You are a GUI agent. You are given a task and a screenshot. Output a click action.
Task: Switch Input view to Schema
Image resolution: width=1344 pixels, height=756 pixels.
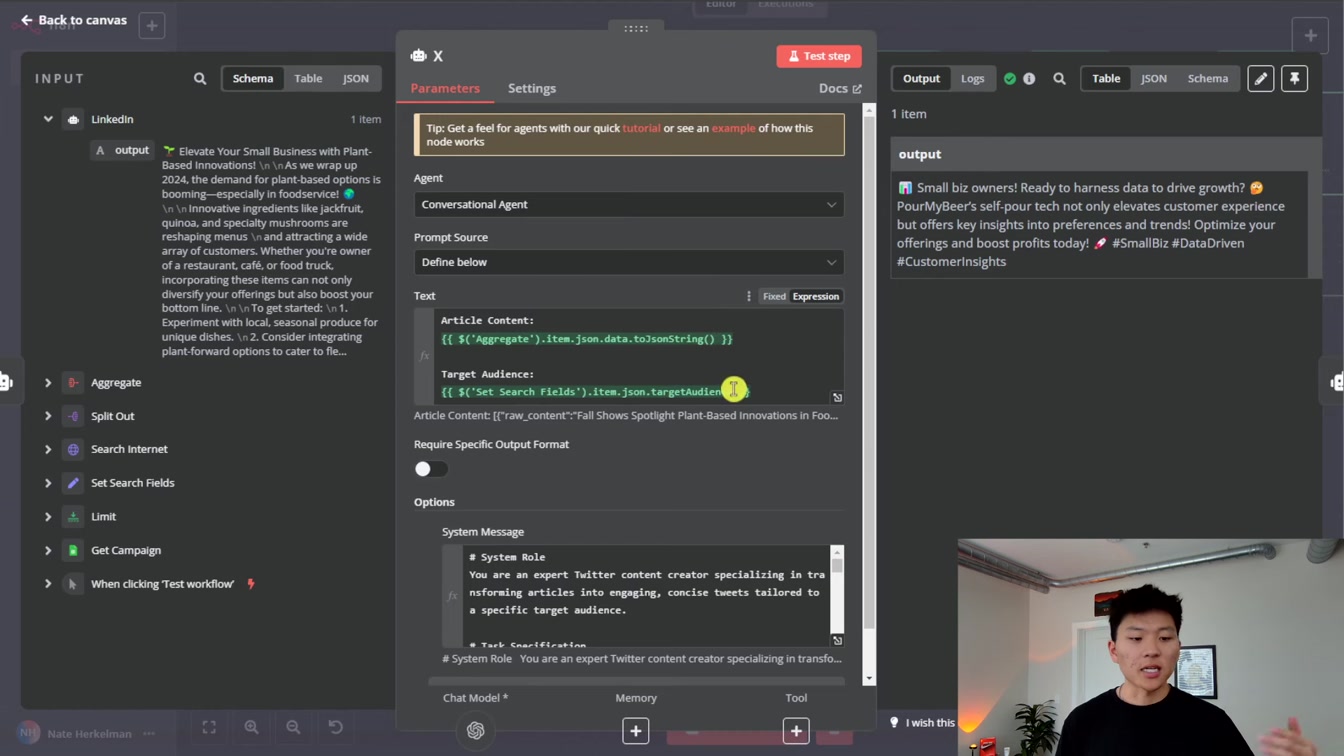tap(253, 78)
